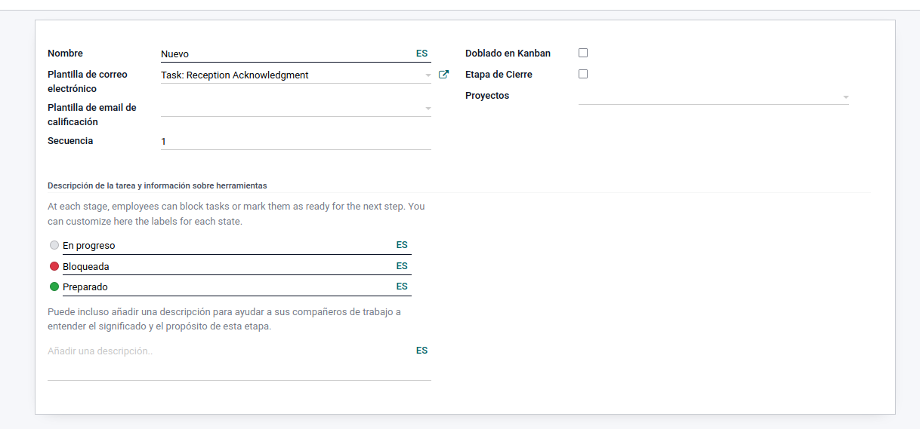Toggle the Etapa de Cierre checkbox

pos(583,74)
